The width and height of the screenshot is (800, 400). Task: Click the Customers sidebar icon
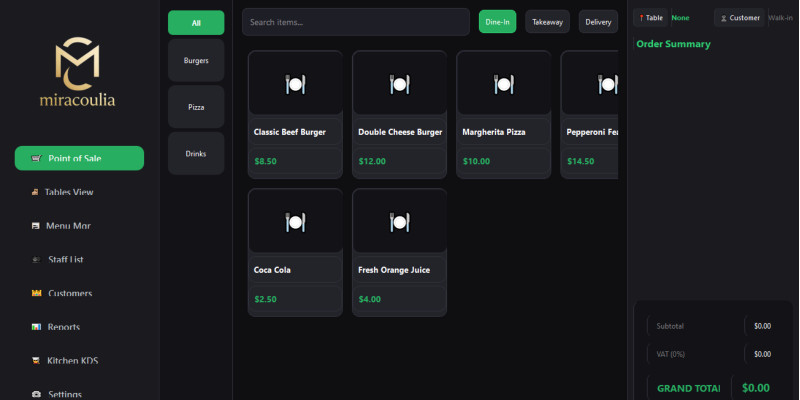[x=36, y=293]
